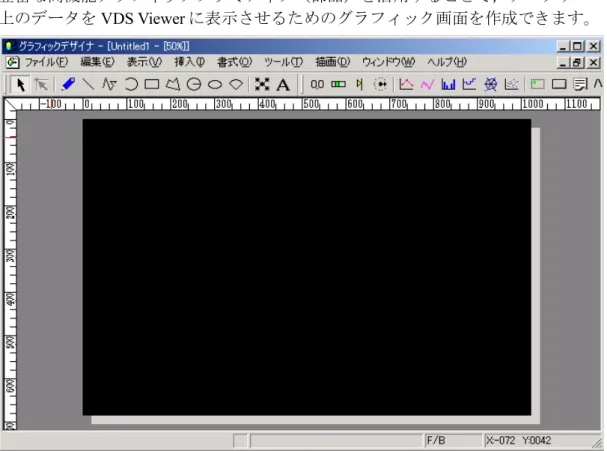Click the yellow arrow step icon
The width and height of the screenshot is (607, 451).
coord(360,84)
